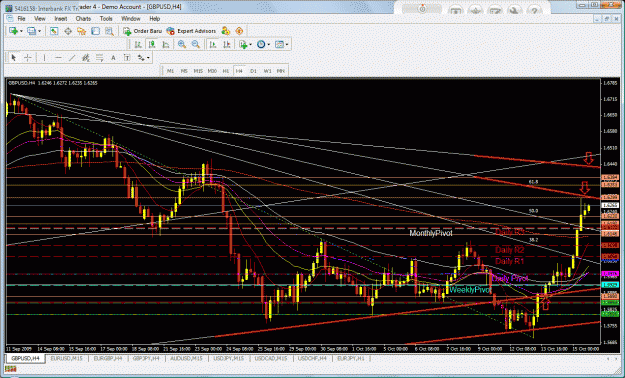Click the orange diamond icon on the toolbar

pos(239,31)
